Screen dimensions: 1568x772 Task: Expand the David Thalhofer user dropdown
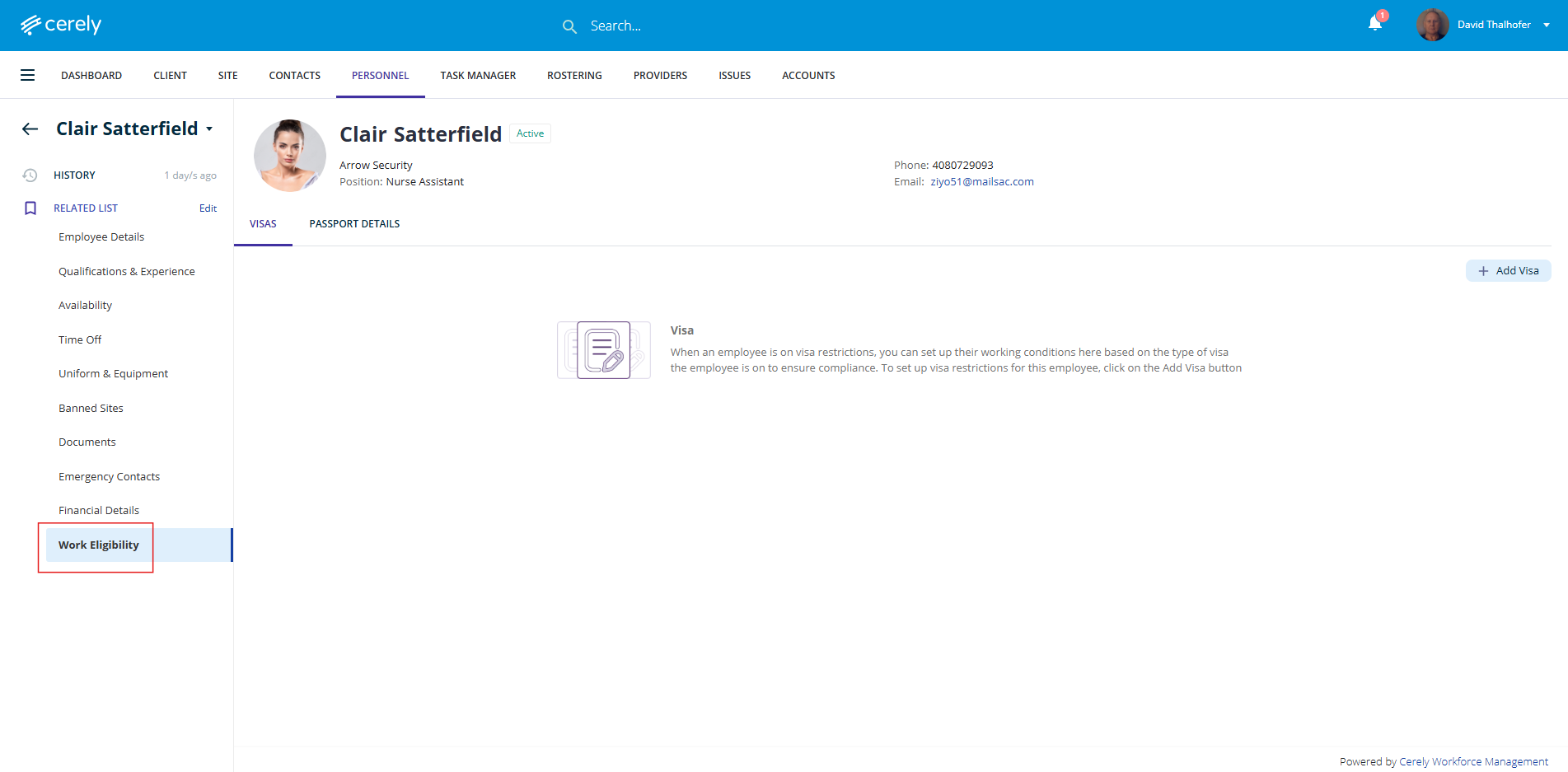coord(1547,25)
